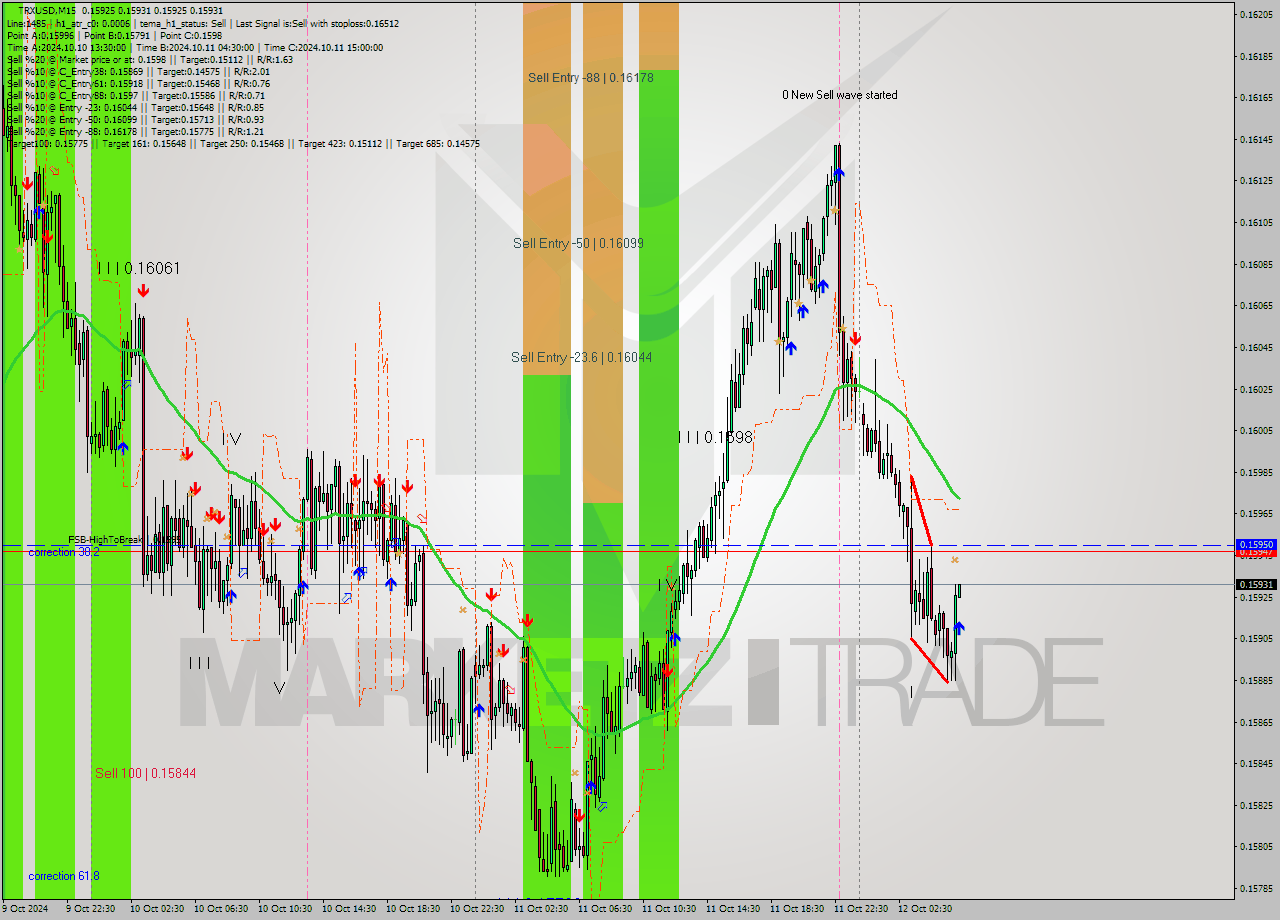Click the 'correction 61.8' level label
1280x920 pixels.
pos(64,876)
